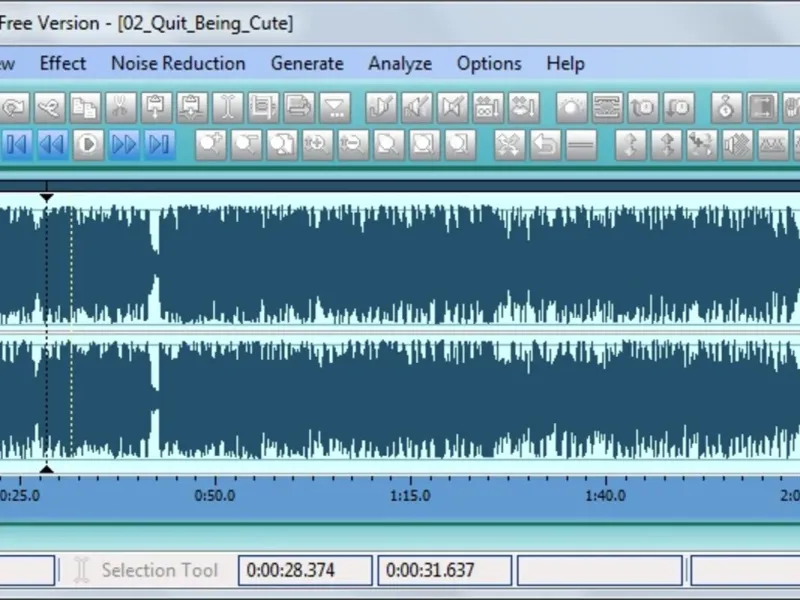The image size is (800, 600).
Task: Click the selection end field 0:00:31.637
Action: [x=444, y=570]
